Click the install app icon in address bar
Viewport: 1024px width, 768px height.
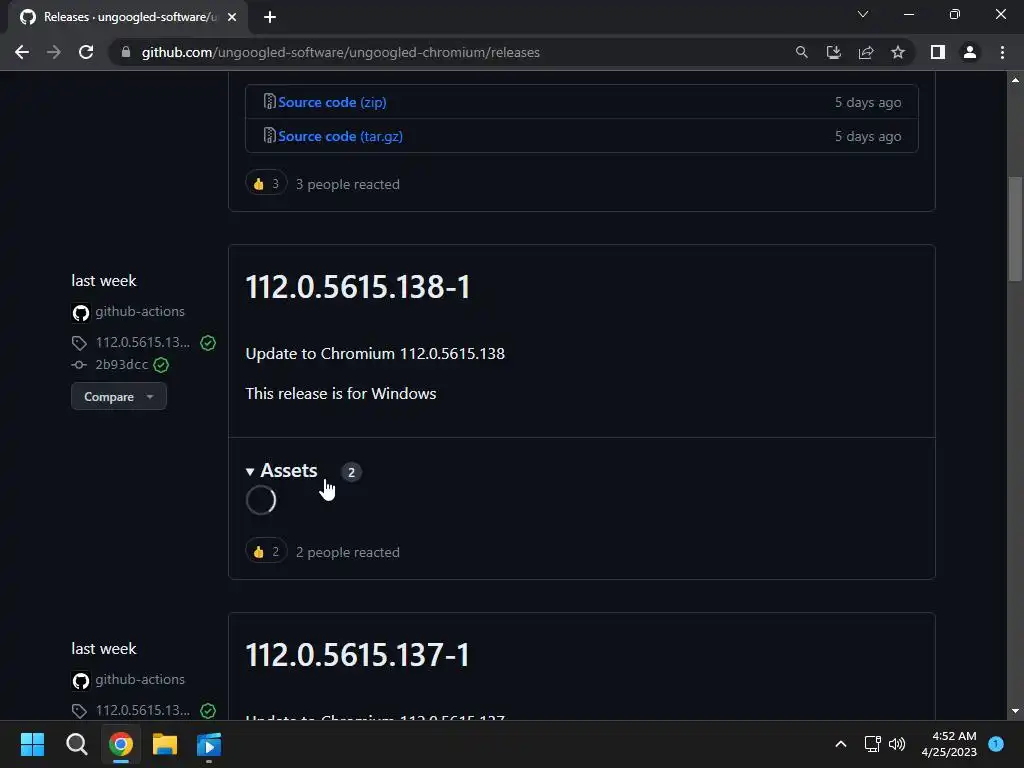click(833, 52)
